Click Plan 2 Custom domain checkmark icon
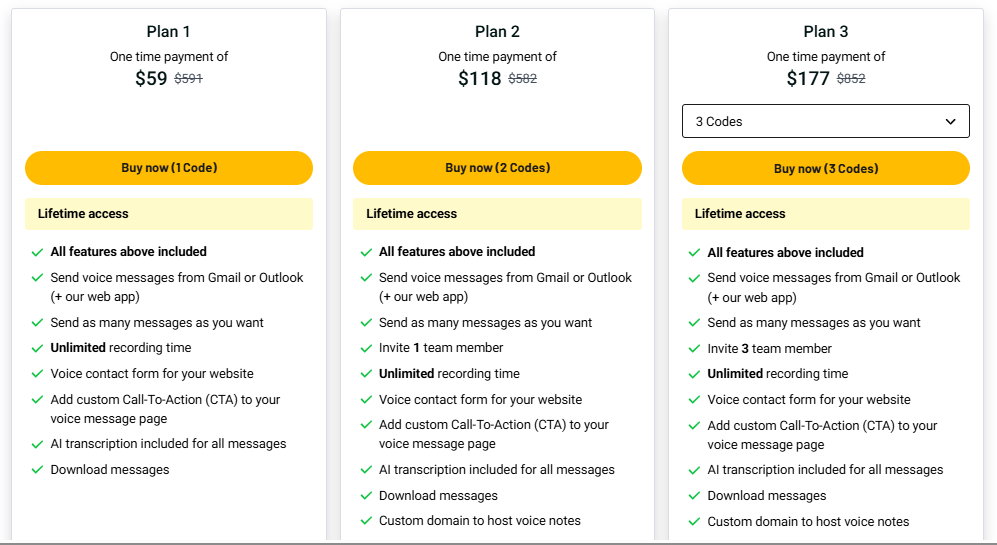 365,521
